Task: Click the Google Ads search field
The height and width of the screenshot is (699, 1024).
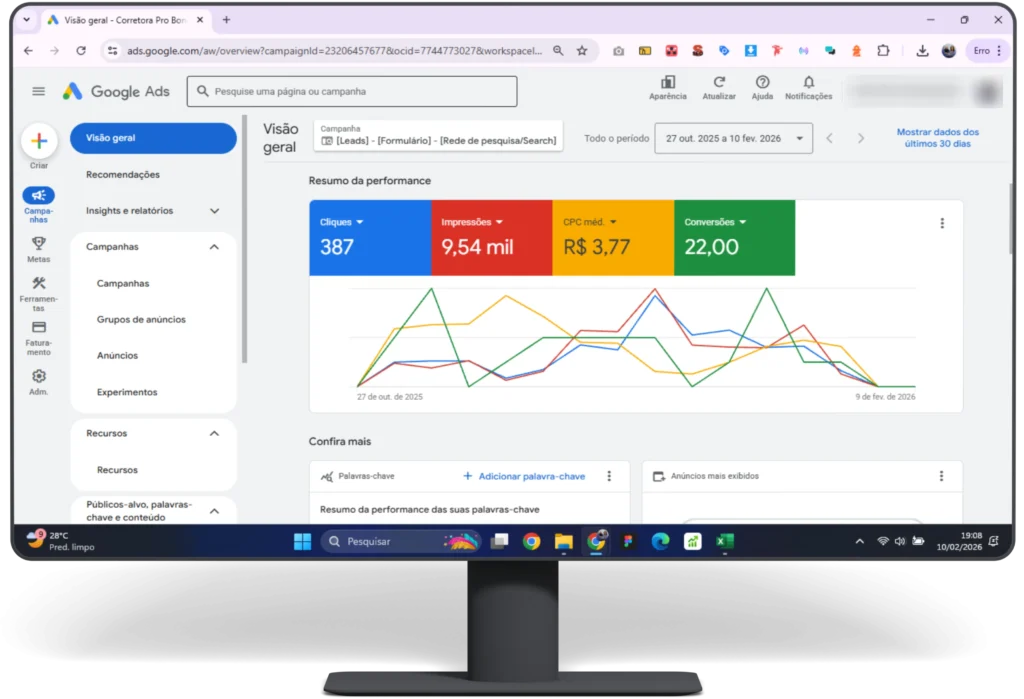Action: click(352, 91)
